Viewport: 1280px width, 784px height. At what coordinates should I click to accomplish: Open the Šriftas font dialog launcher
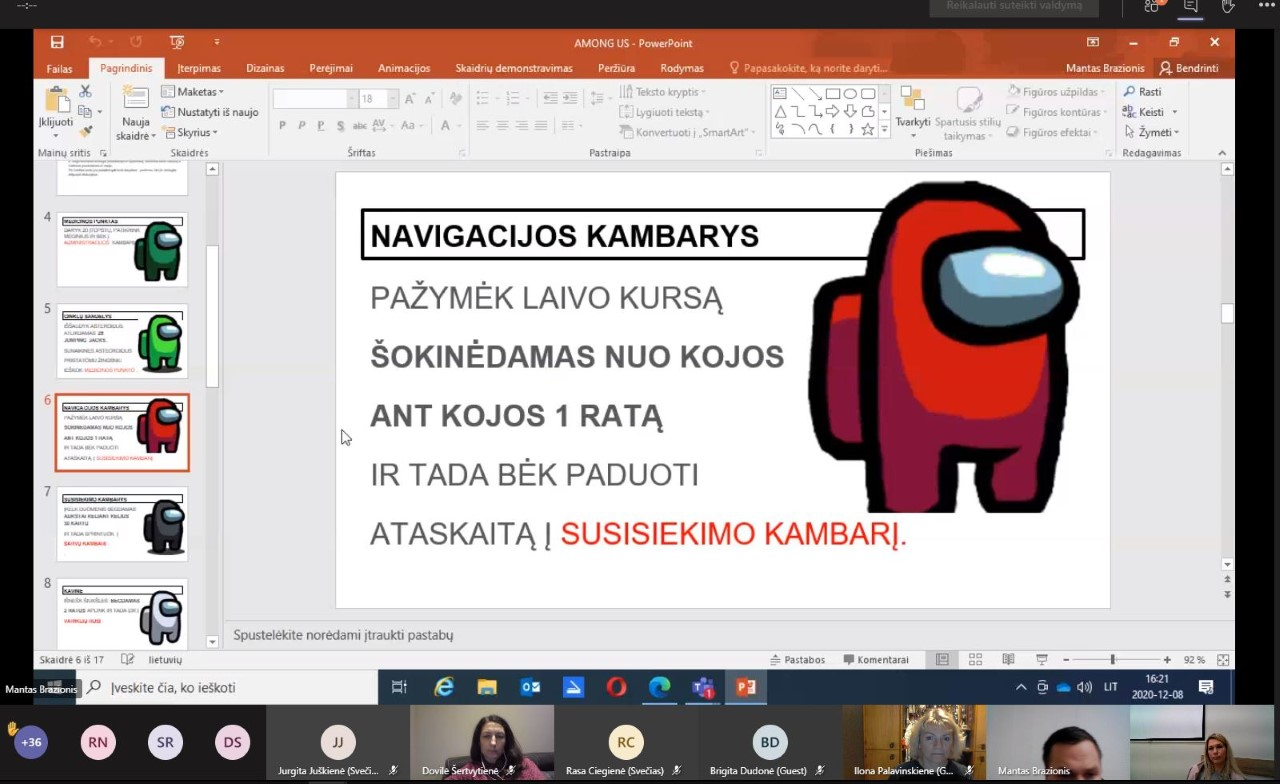pos(461,153)
